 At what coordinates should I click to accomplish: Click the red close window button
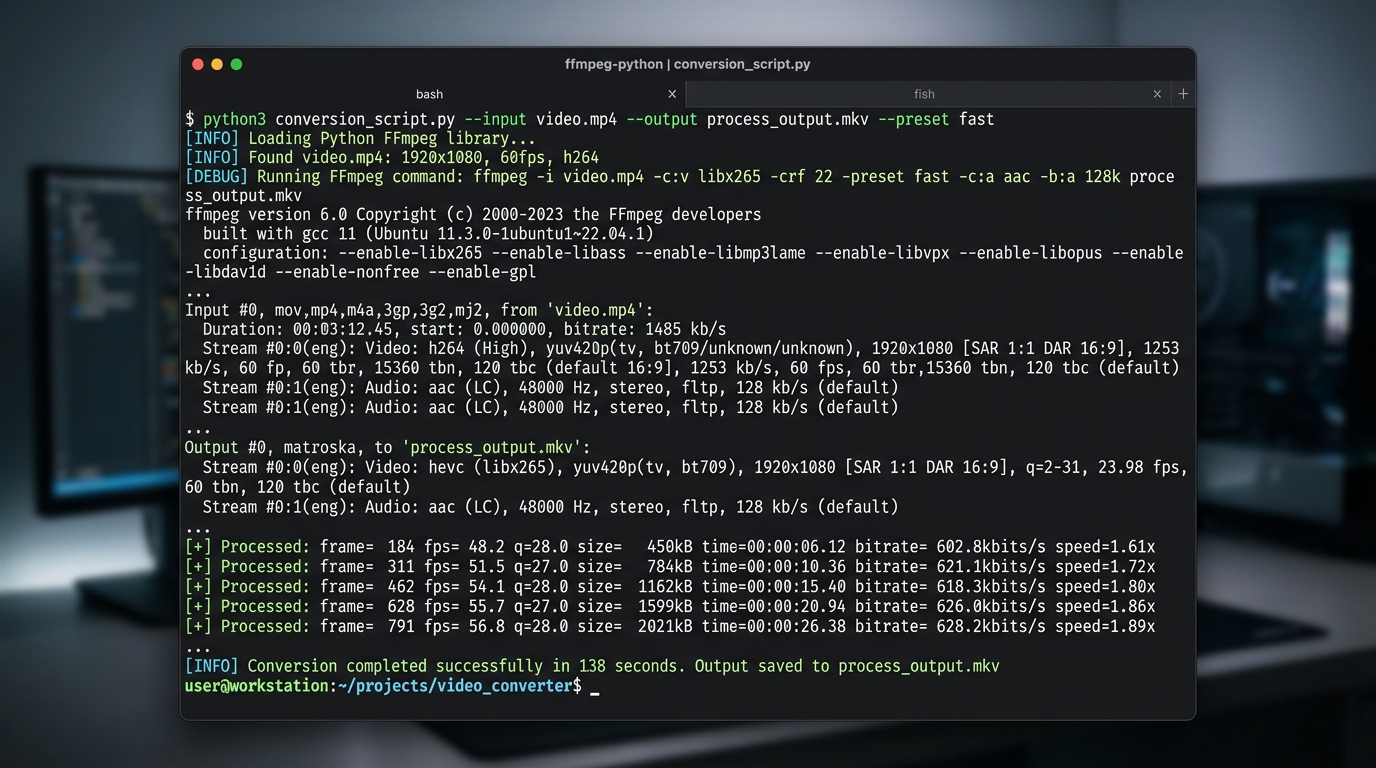click(198, 64)
